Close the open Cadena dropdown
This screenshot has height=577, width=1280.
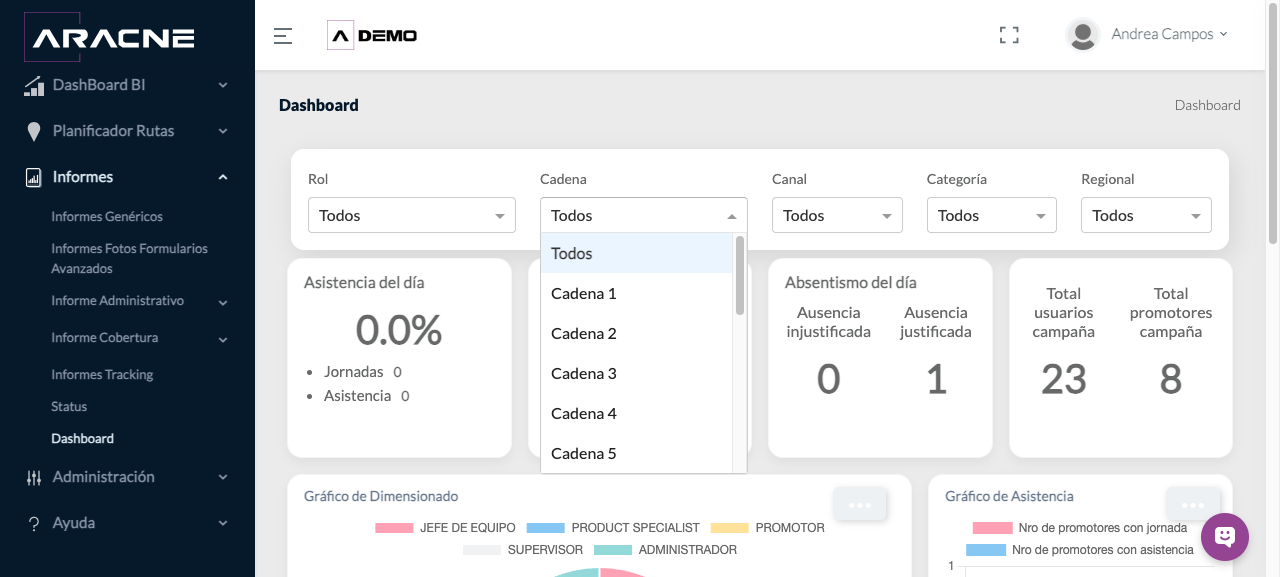point(644,216)
